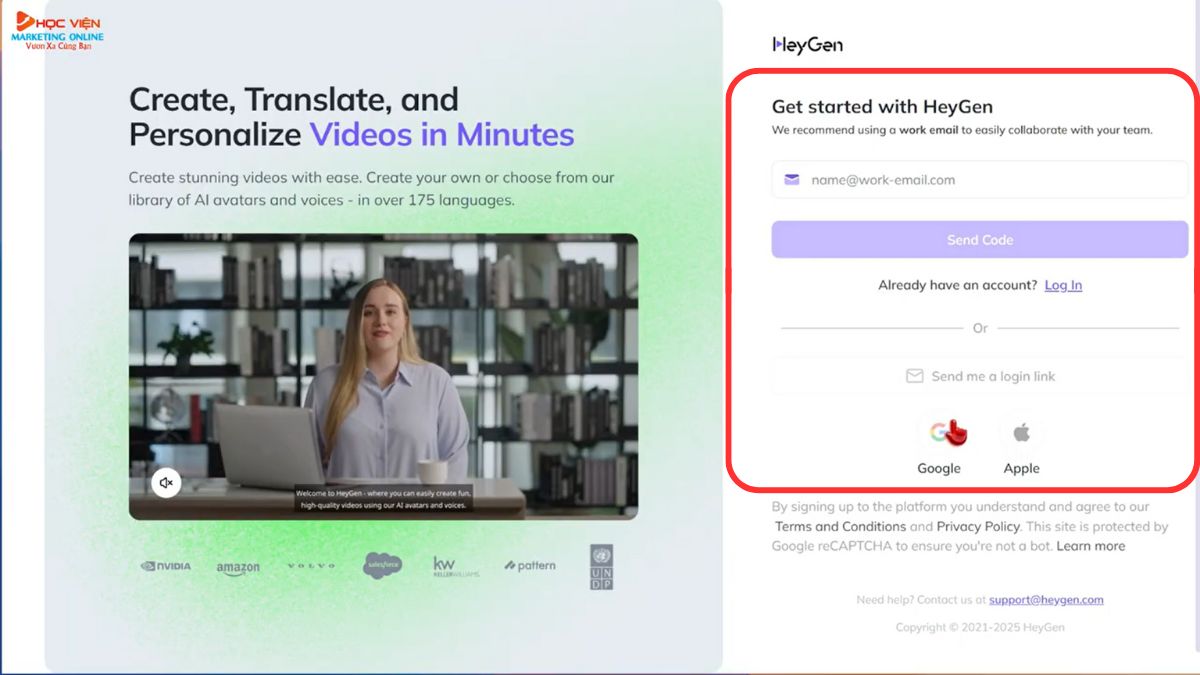Sign in with Apple icon
Image resolution: width=1200 pixels, height=675 pixels.
click(1021, 433)
